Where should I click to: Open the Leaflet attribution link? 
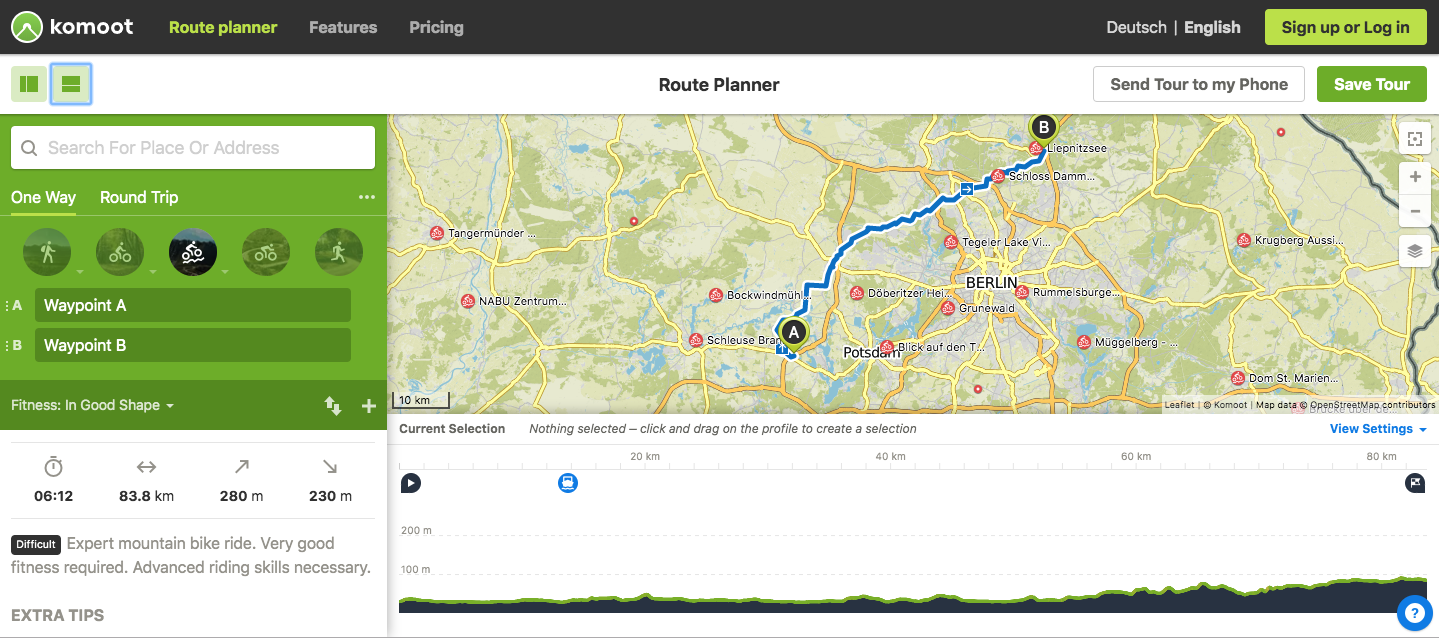[1178, 405]
